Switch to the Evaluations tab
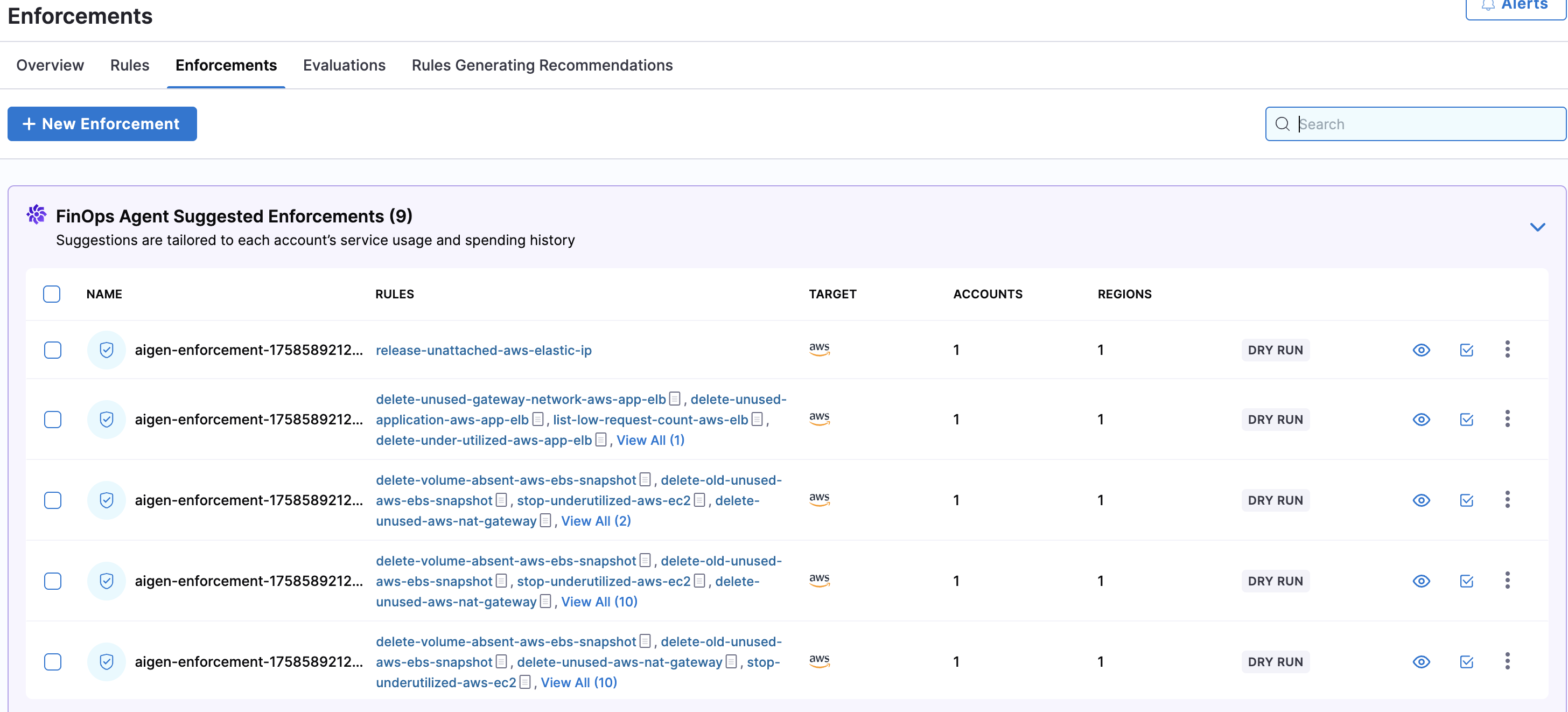Viewport: 1568px width, 712px height. click(x=344, y=65)
